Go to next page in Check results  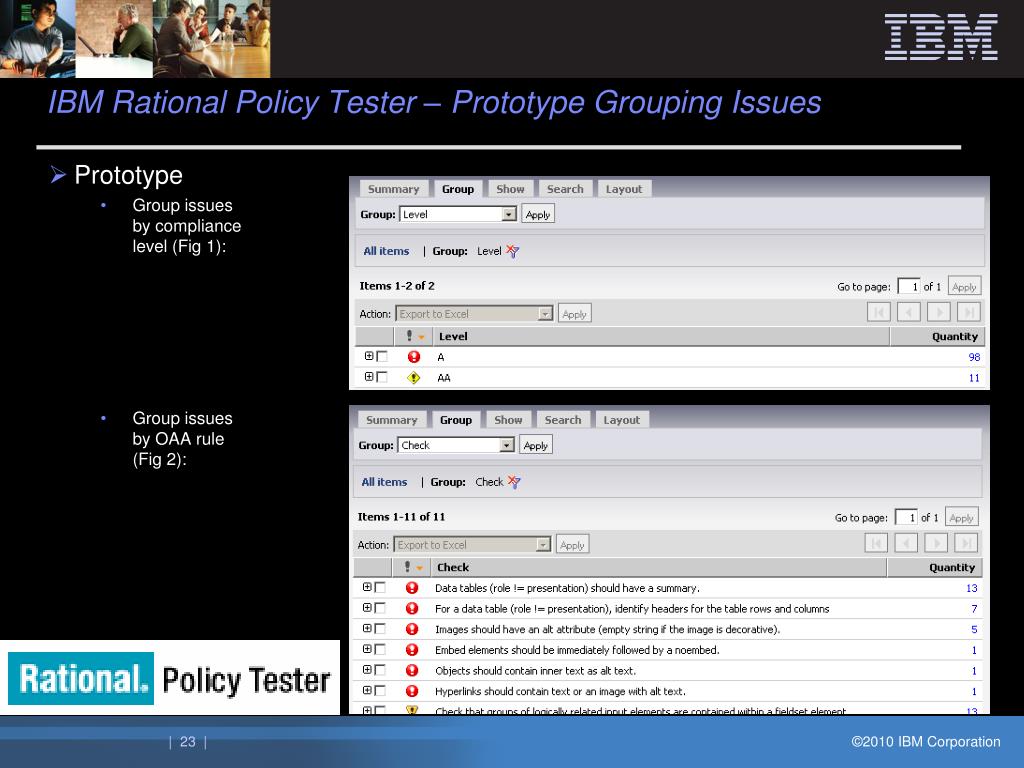click(936, 543)
